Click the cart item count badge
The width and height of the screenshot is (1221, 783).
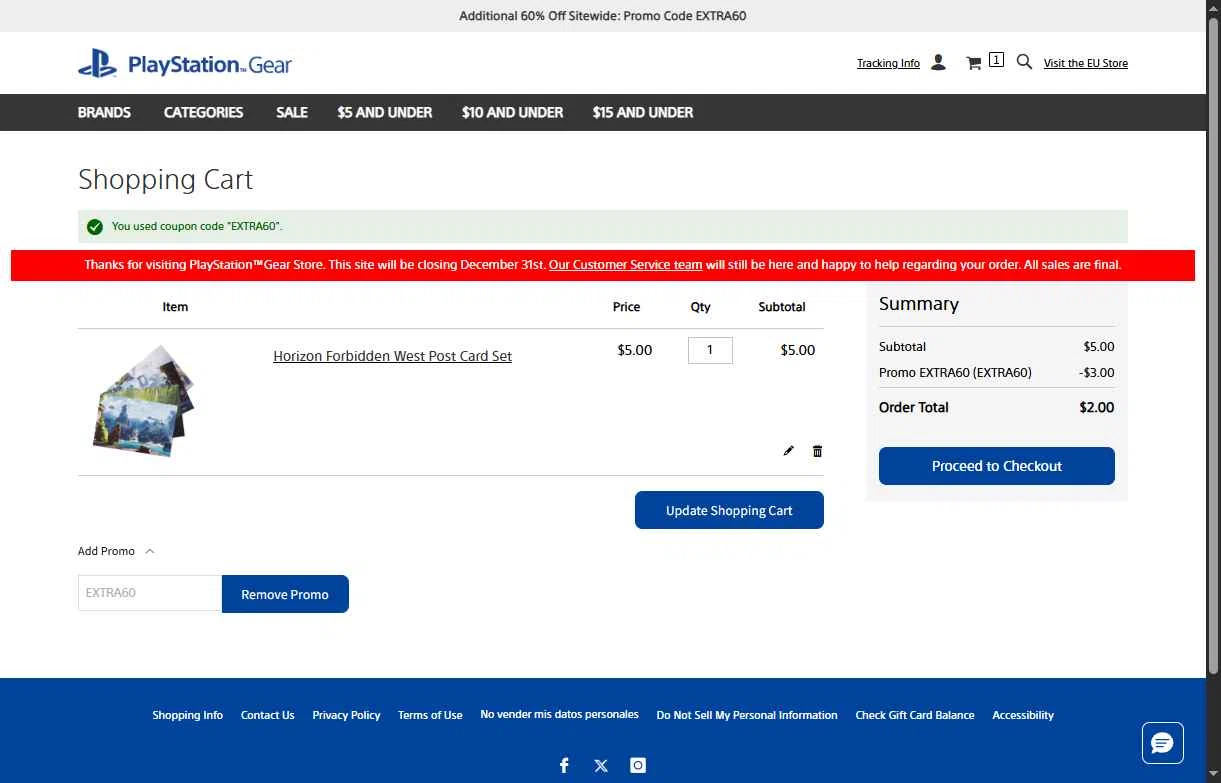point(996,60)
